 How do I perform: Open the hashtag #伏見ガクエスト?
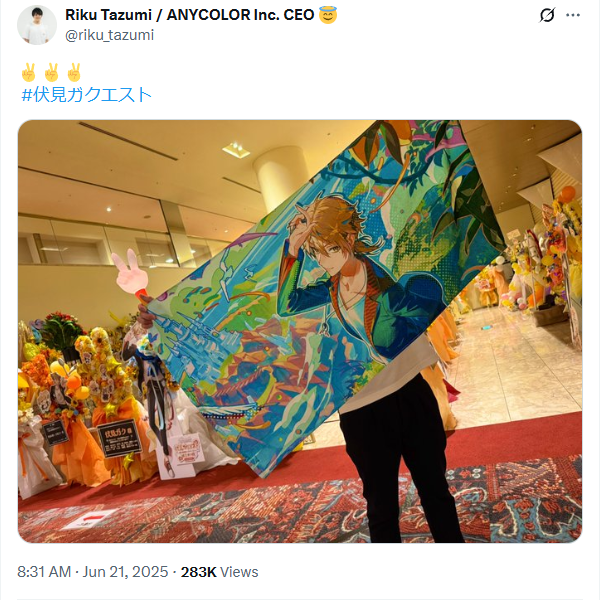point(86,95)
